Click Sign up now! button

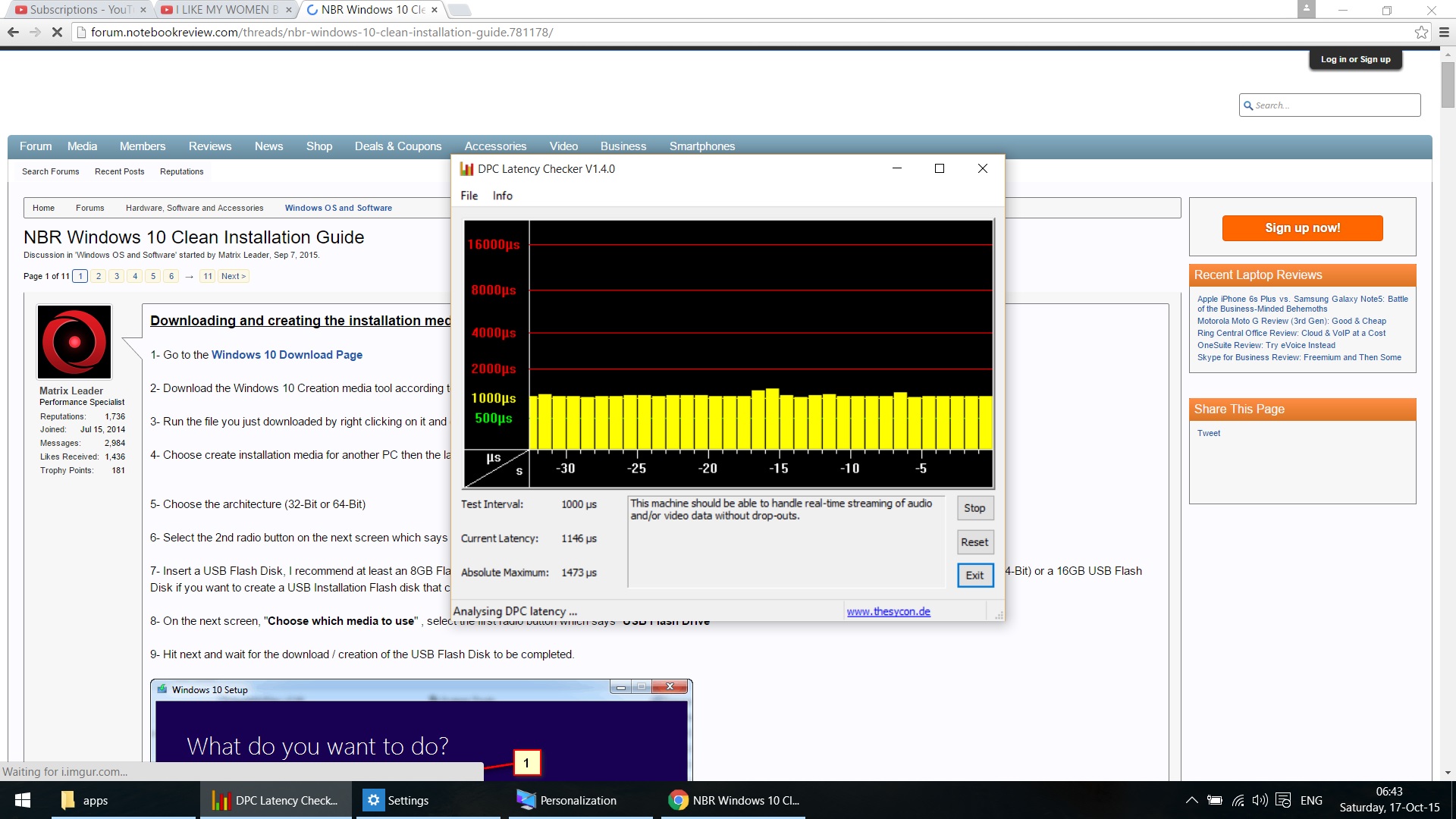(x=1302, y=228)
